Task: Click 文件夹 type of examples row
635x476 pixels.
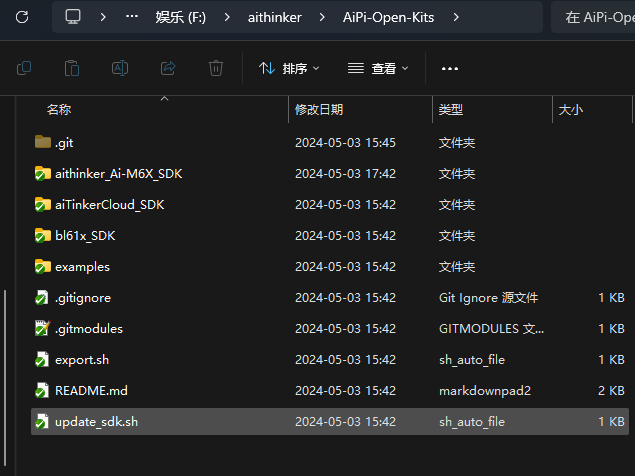Action: point(457,267)
